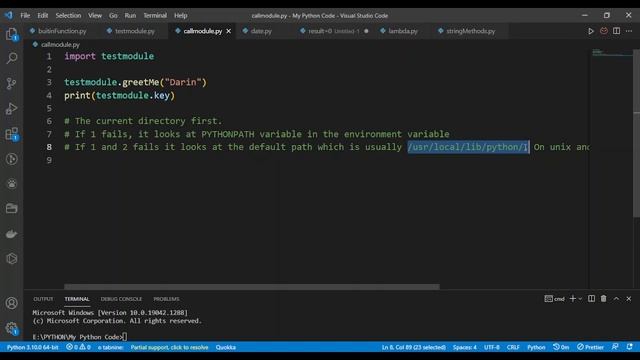
Task: Open the File menu
Action: pos(25,16)
